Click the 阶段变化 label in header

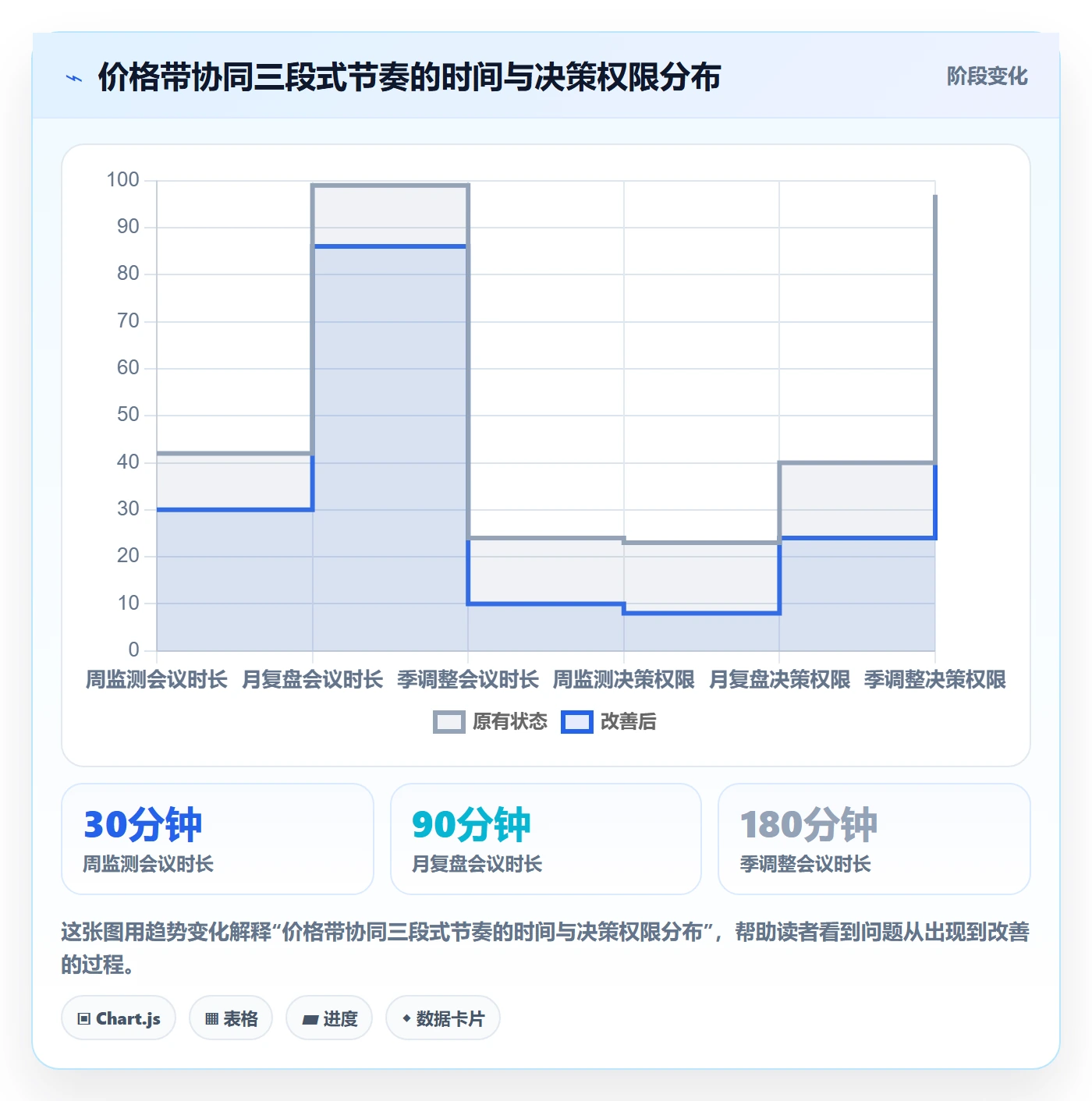pyautogui.click(x=987, y=76)
